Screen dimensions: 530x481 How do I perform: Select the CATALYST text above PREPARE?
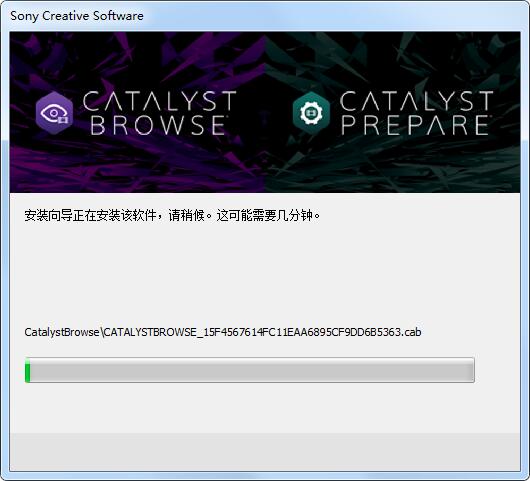(x=416, y=101)
